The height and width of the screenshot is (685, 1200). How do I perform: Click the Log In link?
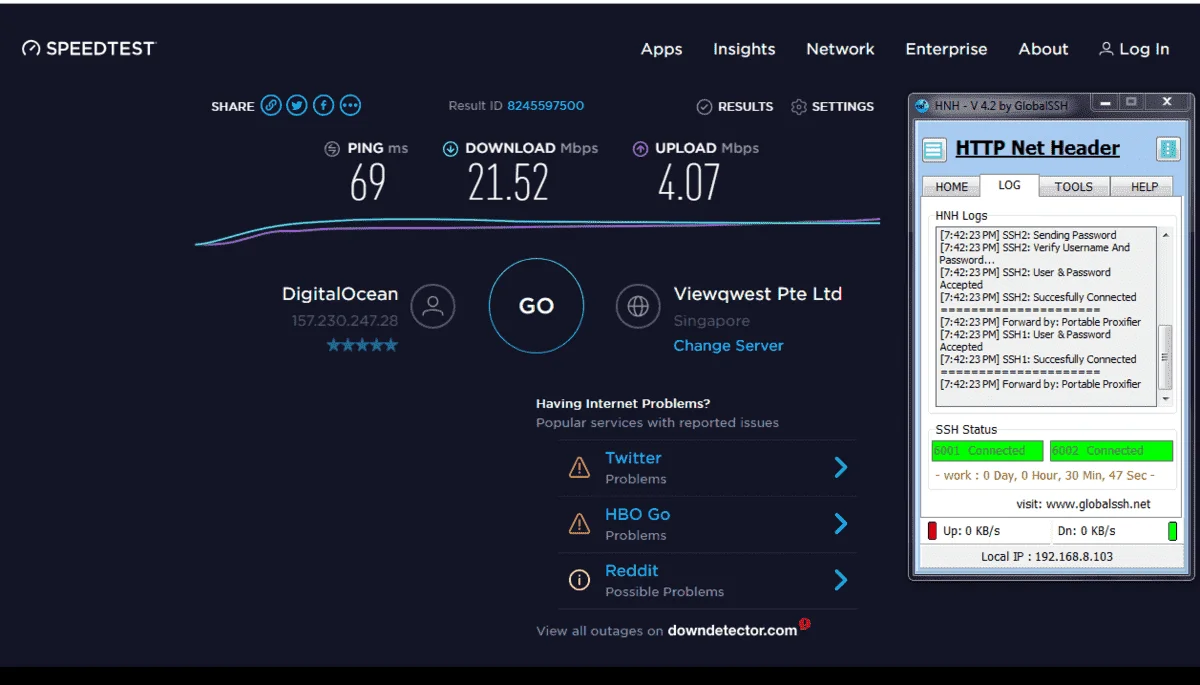(x=1144, y=49)
